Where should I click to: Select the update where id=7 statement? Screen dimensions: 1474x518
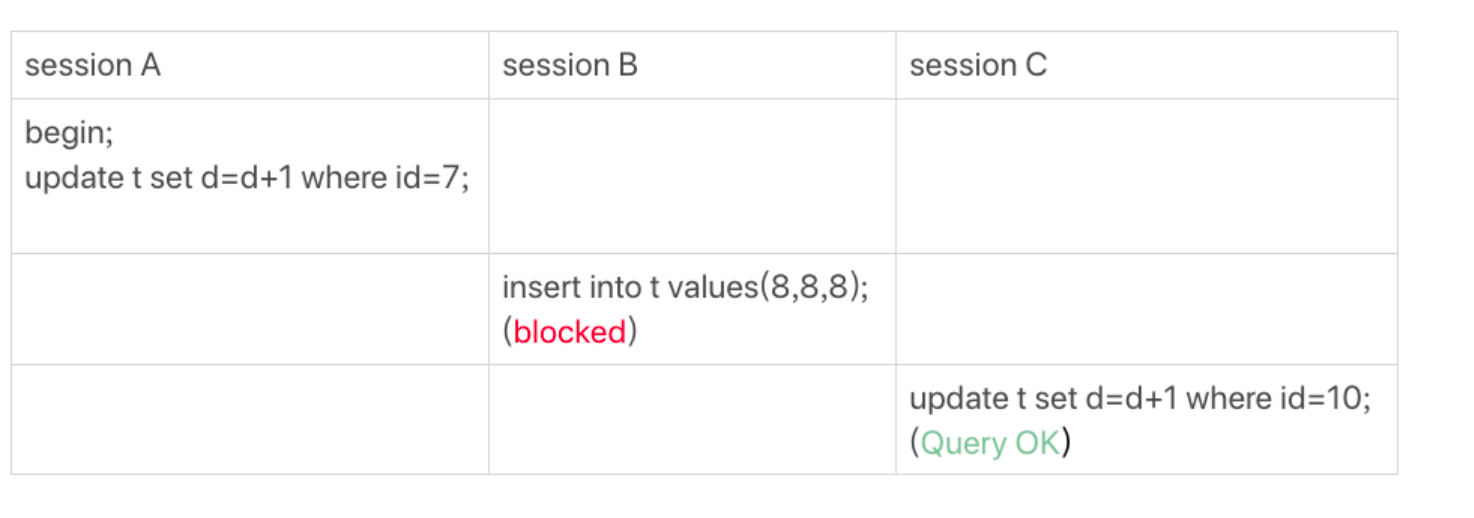tap(247, 178)
